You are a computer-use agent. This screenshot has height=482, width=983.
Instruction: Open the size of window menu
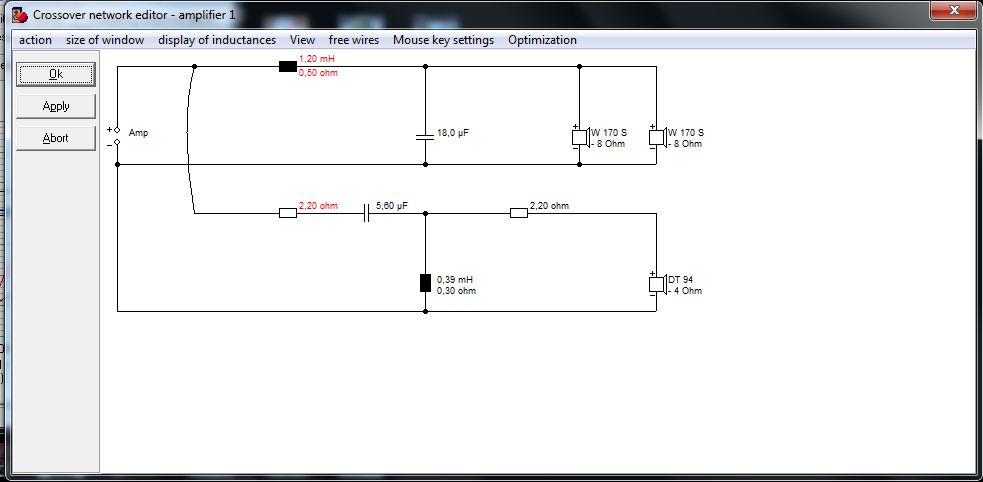click(x=105, y=40)
